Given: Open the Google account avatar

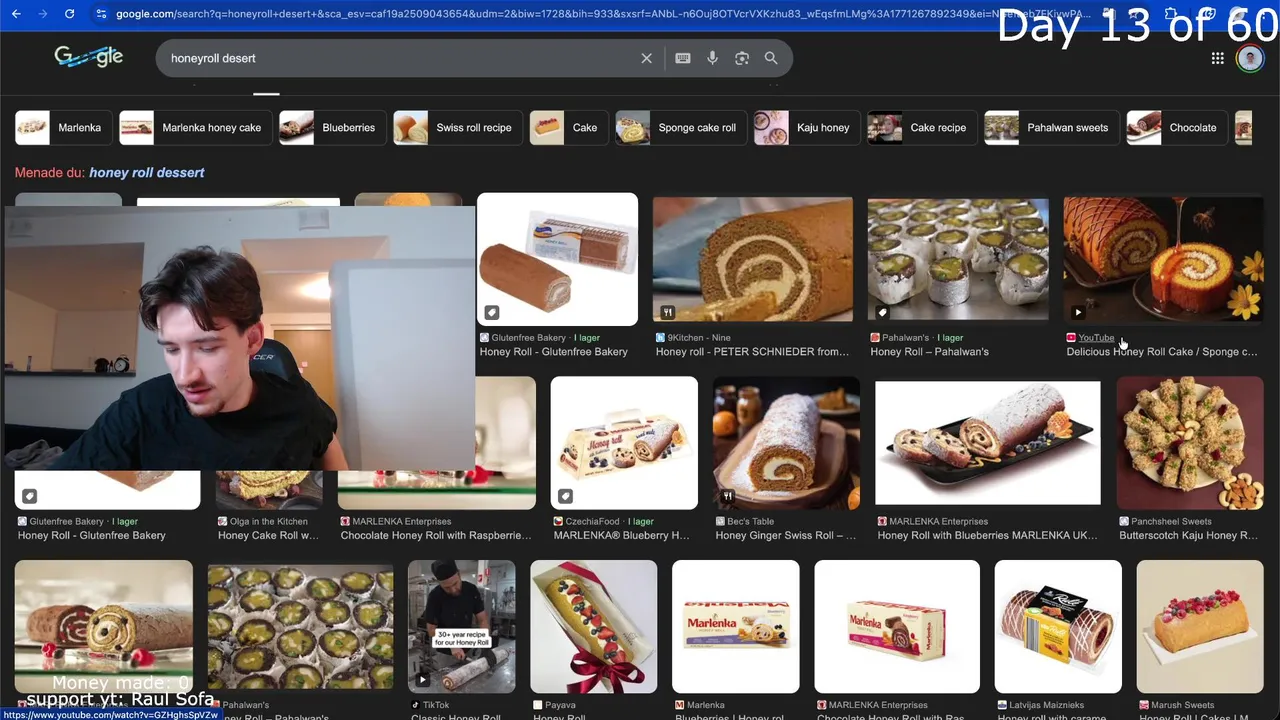Looking at the screenshot, I should pyautogui.click(x=1250, y=58).
